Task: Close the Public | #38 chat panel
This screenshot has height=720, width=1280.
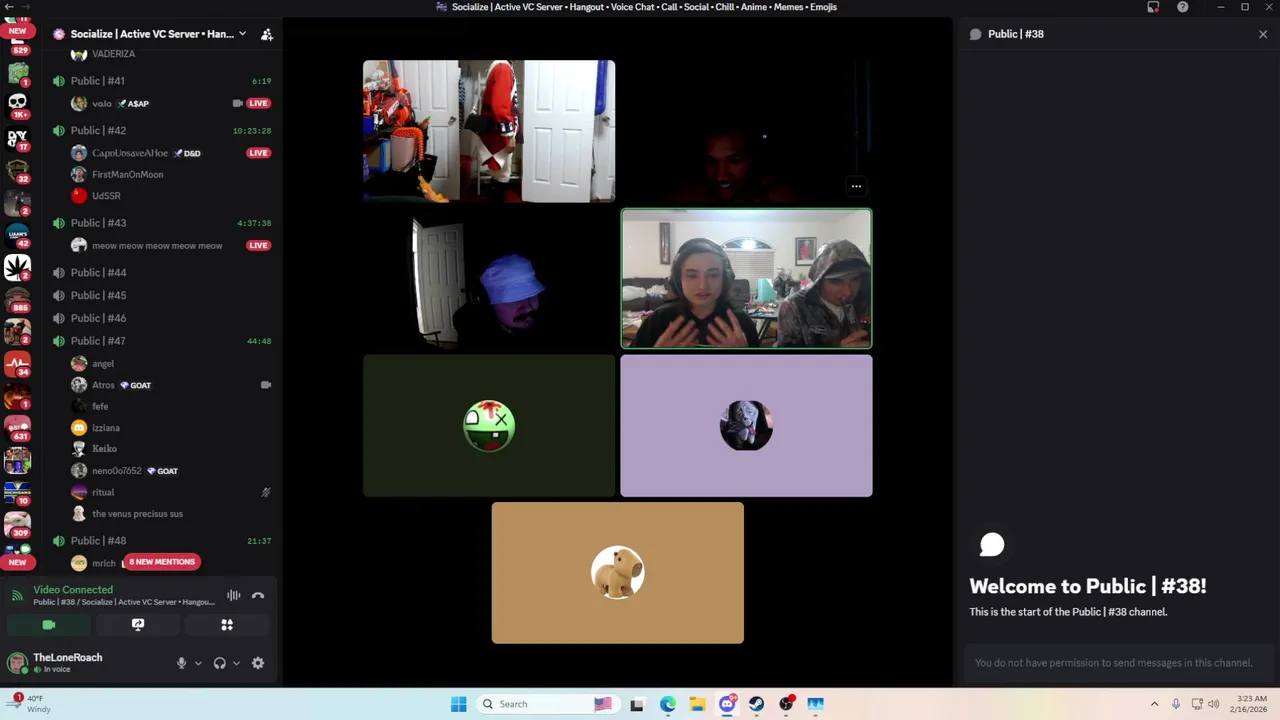Action: coord(1263,34)
